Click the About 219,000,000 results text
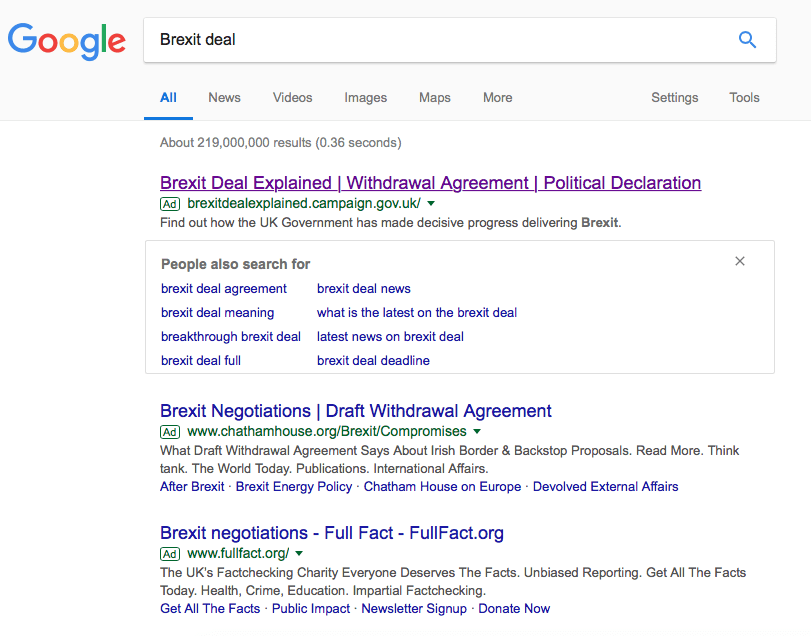811x636 pixels. (x=280, y=143)
